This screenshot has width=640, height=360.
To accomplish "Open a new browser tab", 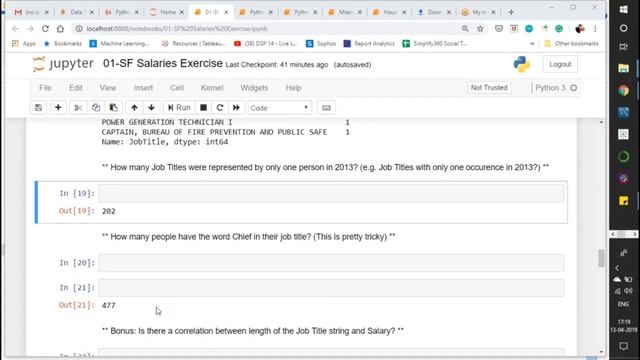I will [x=511, y=12].
